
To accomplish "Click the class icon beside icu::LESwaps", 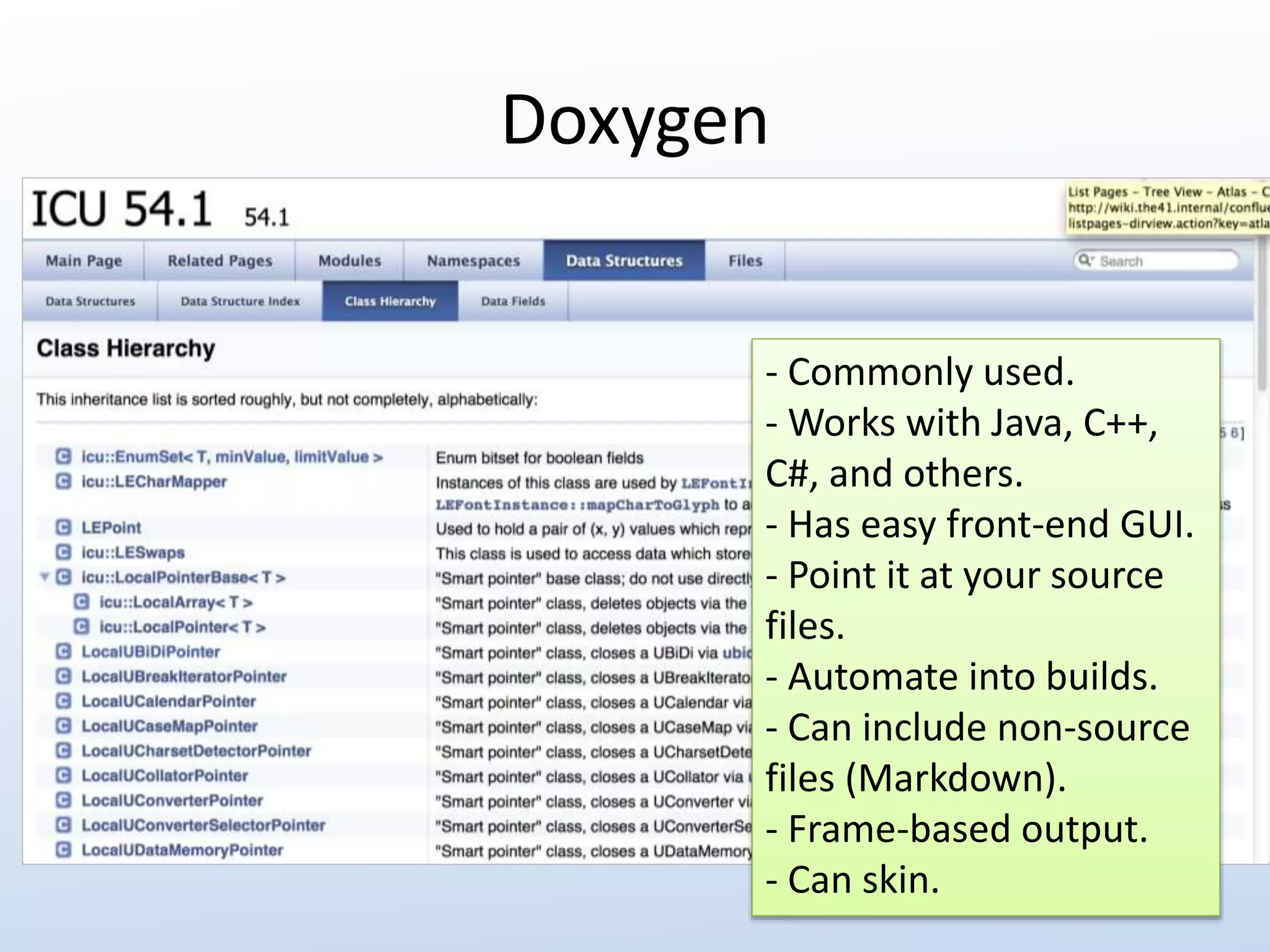I will click(x=63, y=552).
